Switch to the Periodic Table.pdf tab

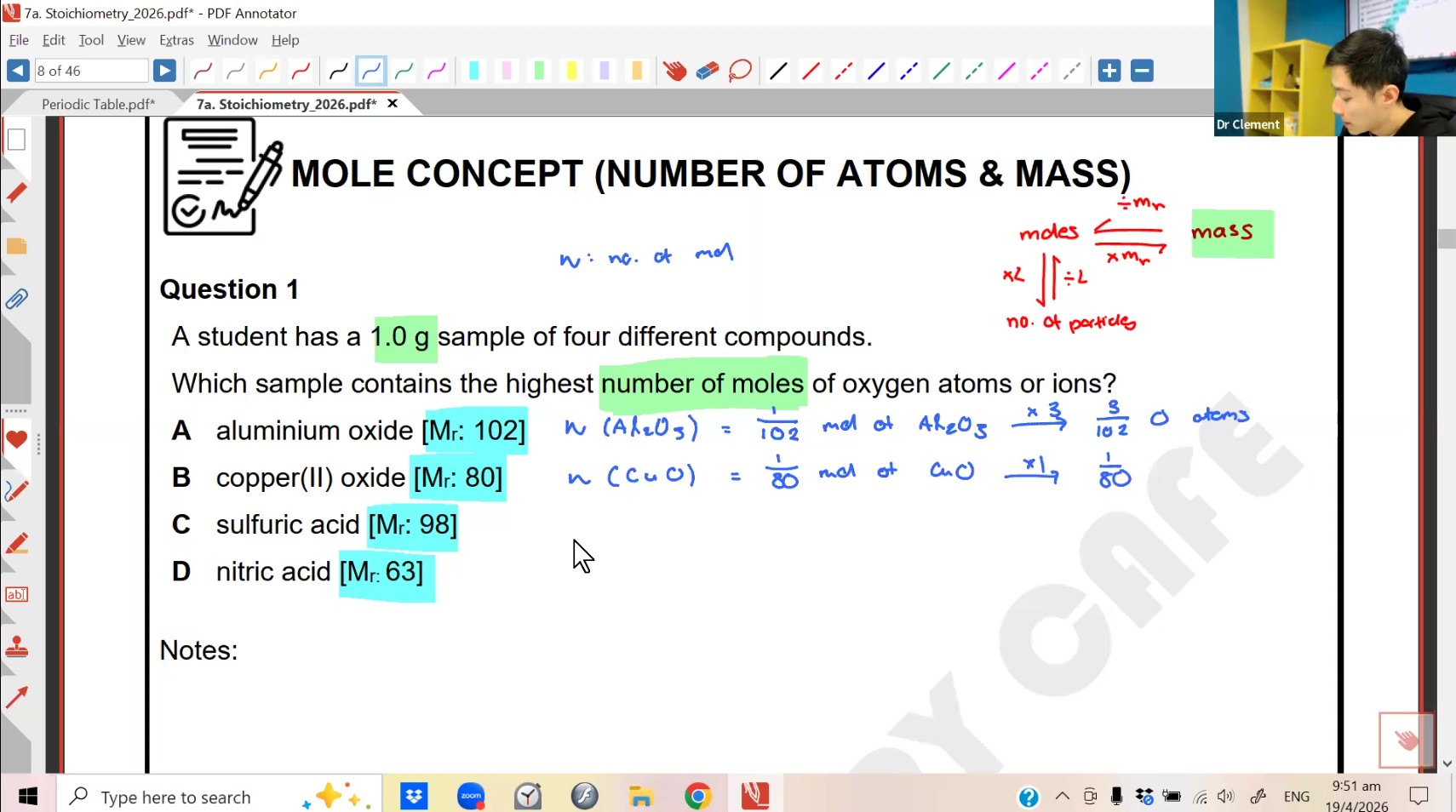pyautogui.click(x=98, y=104)
